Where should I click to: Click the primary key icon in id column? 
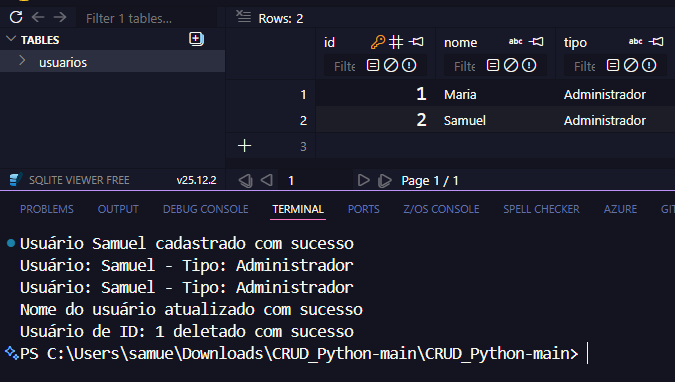378,42
